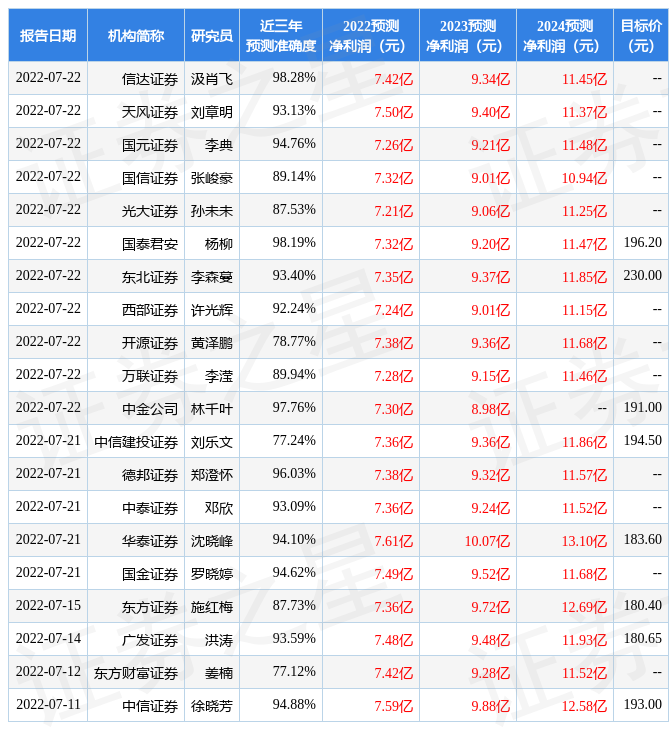Click the 机构简称 column header
The image size is (669, 730).
pyautogui.click(x=136, y=36)
